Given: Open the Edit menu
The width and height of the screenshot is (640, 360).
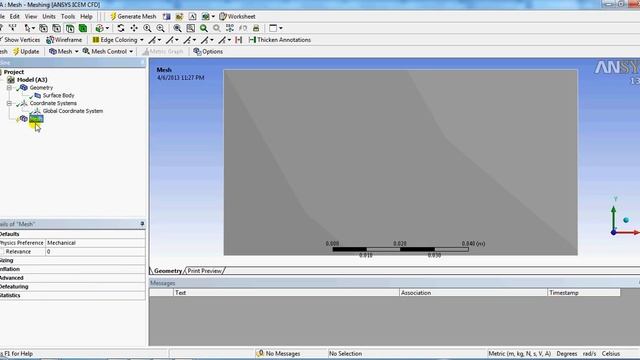Looking at the screenshot, I should tap(15, 16).
